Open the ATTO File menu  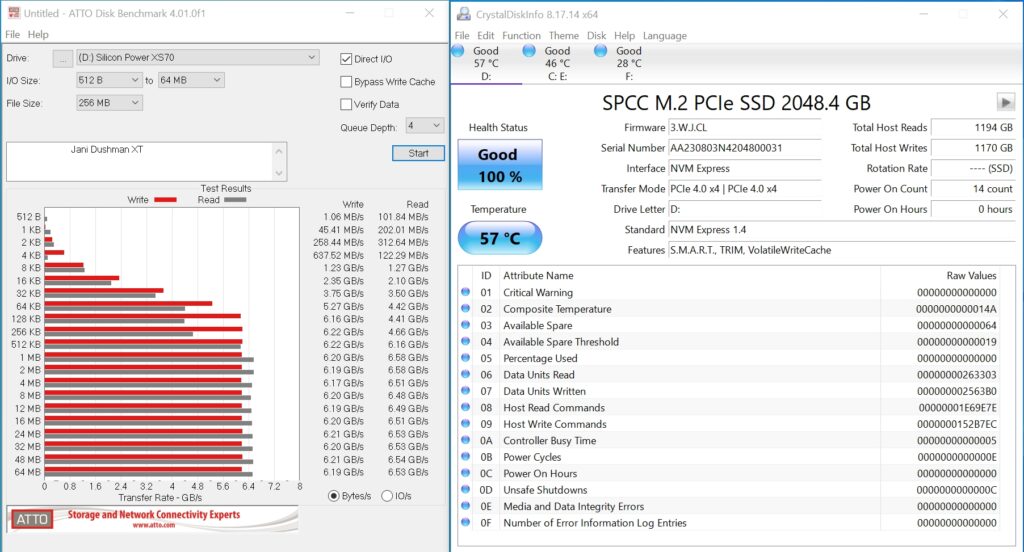pos(12,34)
